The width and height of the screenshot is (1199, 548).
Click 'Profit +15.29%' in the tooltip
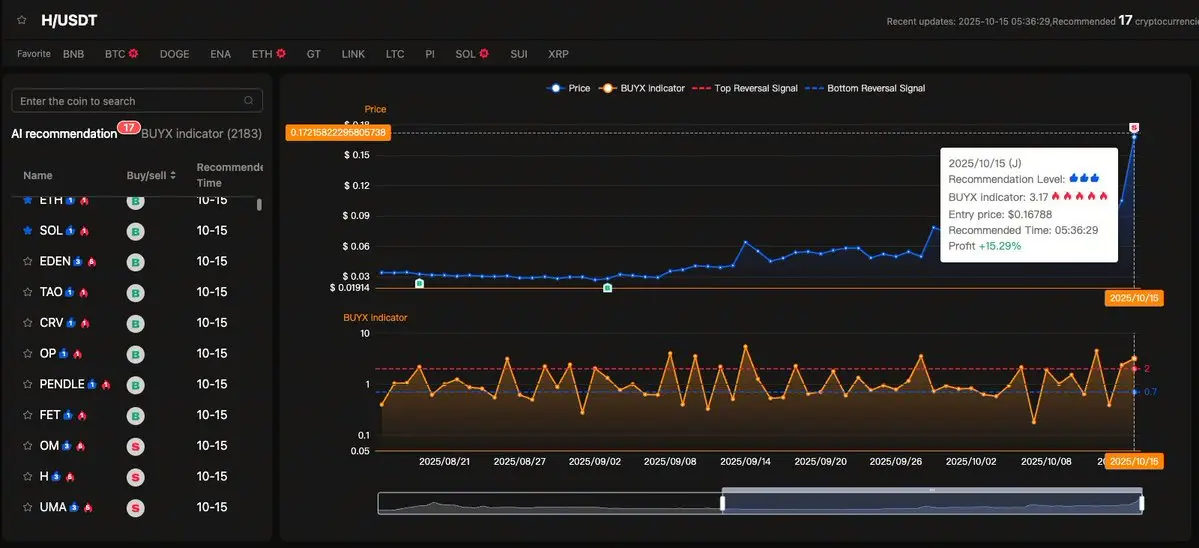985,245
